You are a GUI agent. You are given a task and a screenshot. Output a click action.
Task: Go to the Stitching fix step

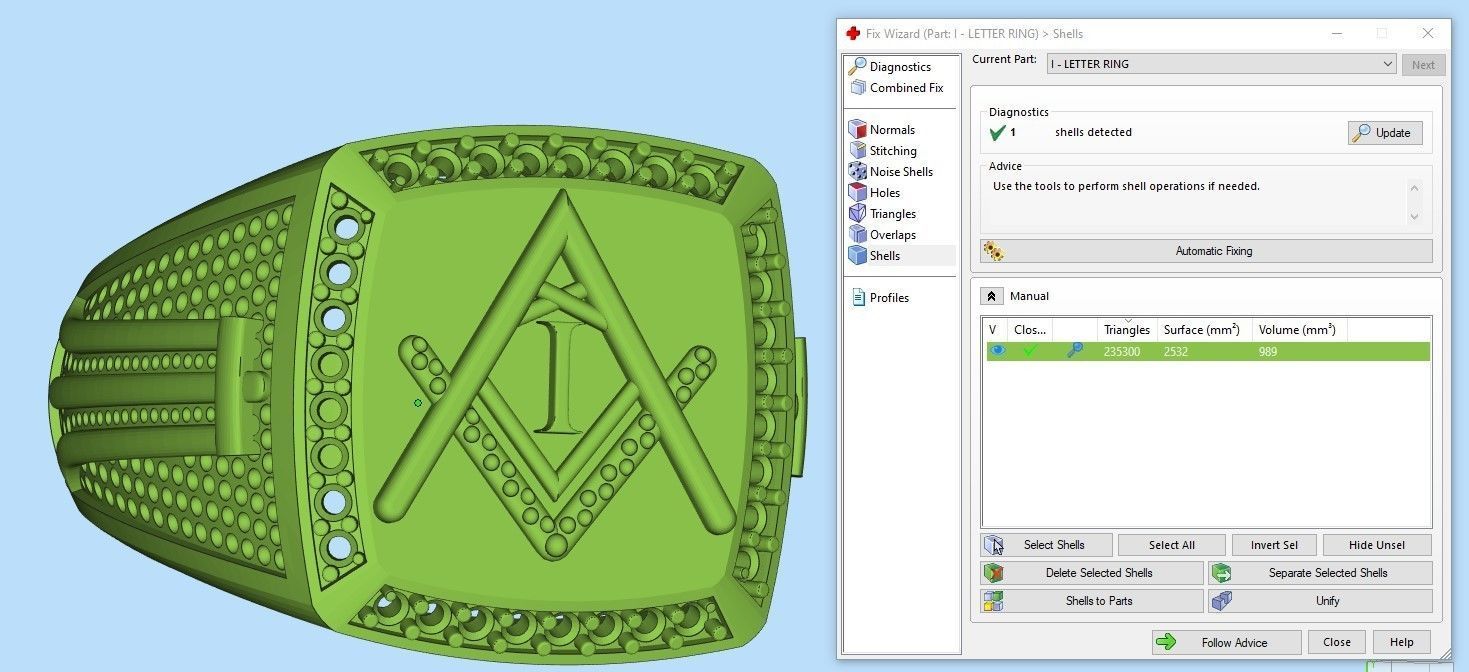click(893, 151)
